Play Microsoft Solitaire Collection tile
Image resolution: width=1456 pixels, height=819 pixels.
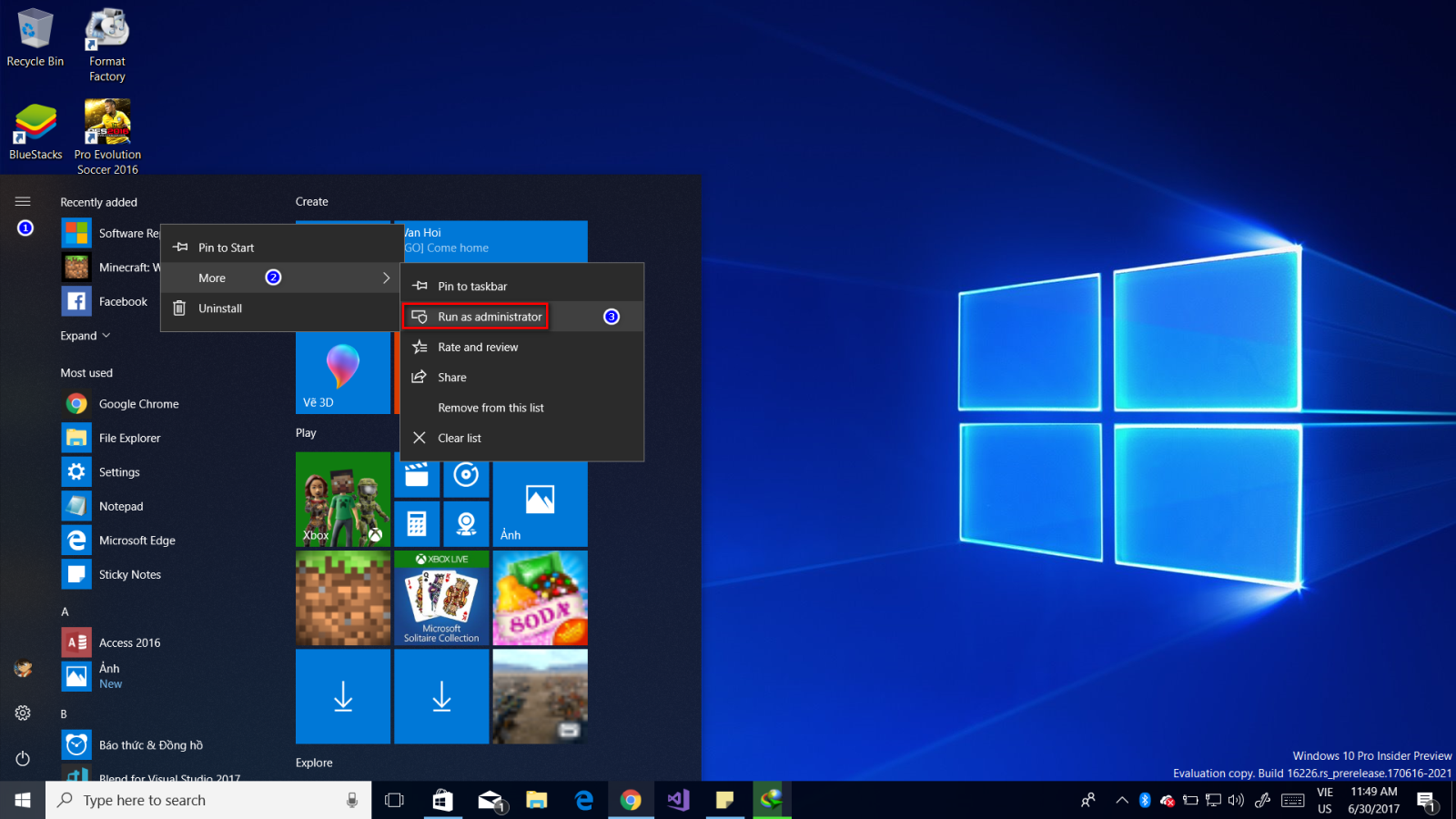(441, 598)
